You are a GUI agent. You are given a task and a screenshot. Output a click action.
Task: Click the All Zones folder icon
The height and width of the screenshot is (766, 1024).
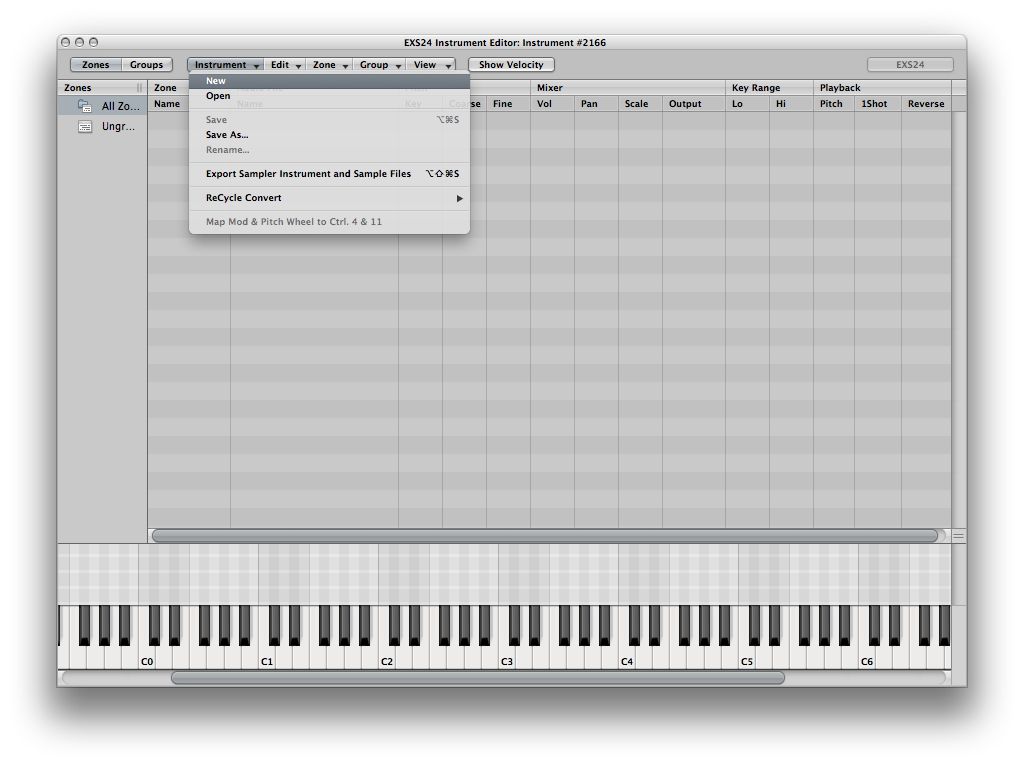coord(85,106)
